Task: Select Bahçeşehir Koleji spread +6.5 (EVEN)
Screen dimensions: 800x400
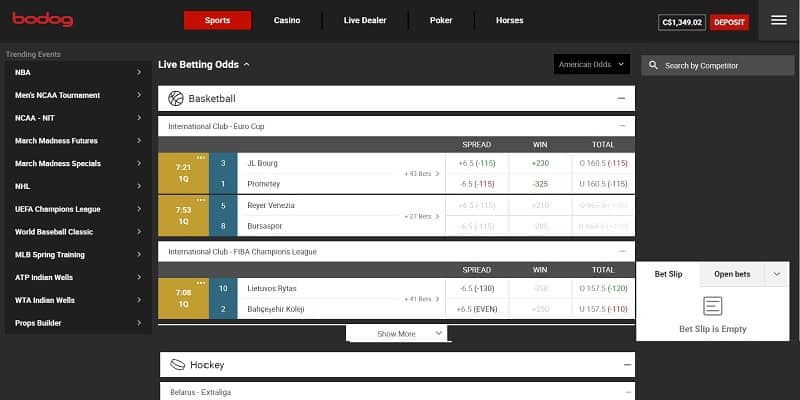Action: click(477, 309)
